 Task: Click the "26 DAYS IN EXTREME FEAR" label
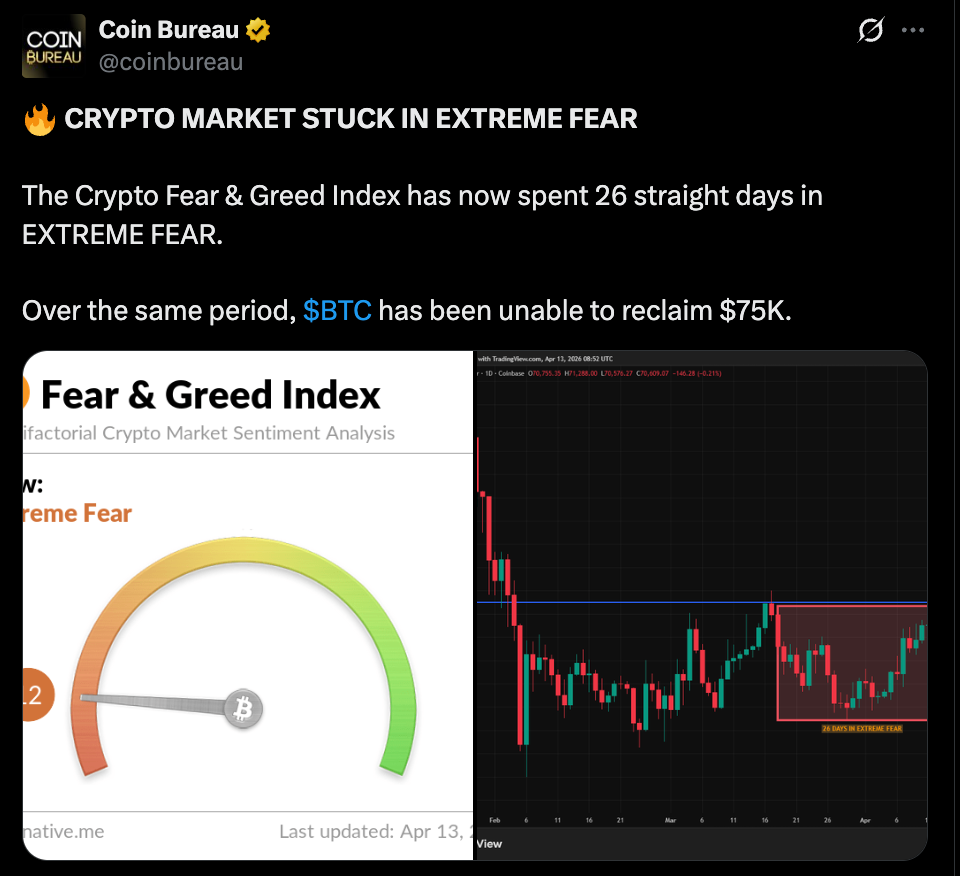coord(862,729)
